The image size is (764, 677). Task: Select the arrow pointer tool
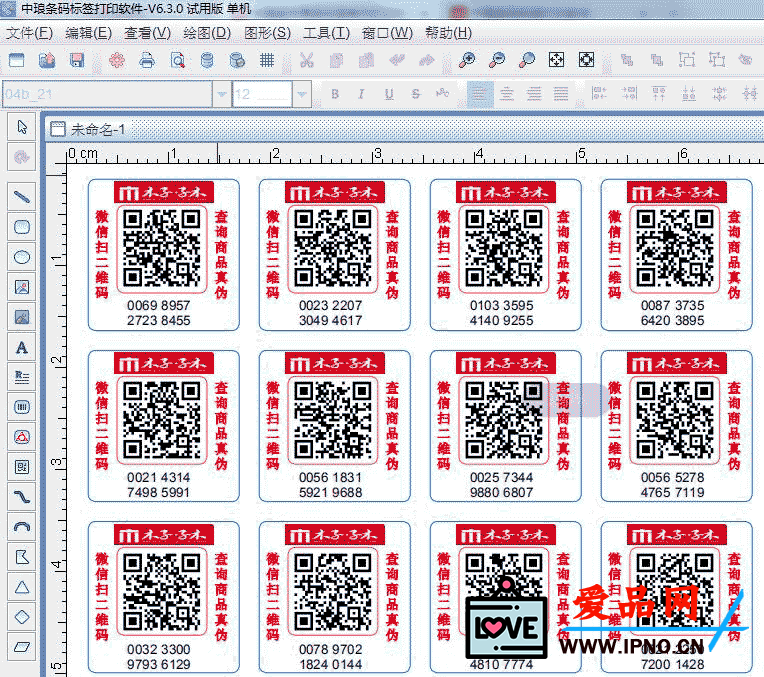[x=22, y=127]
